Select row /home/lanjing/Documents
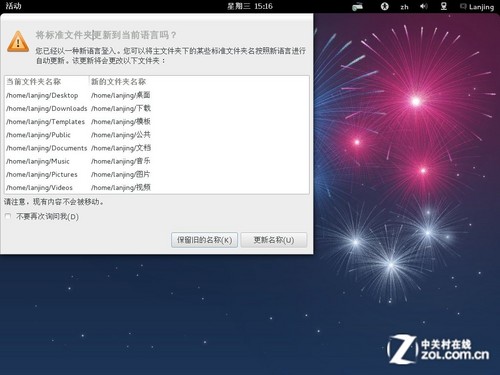The height and width of the screenshot is (375, 500). [157, 148]
